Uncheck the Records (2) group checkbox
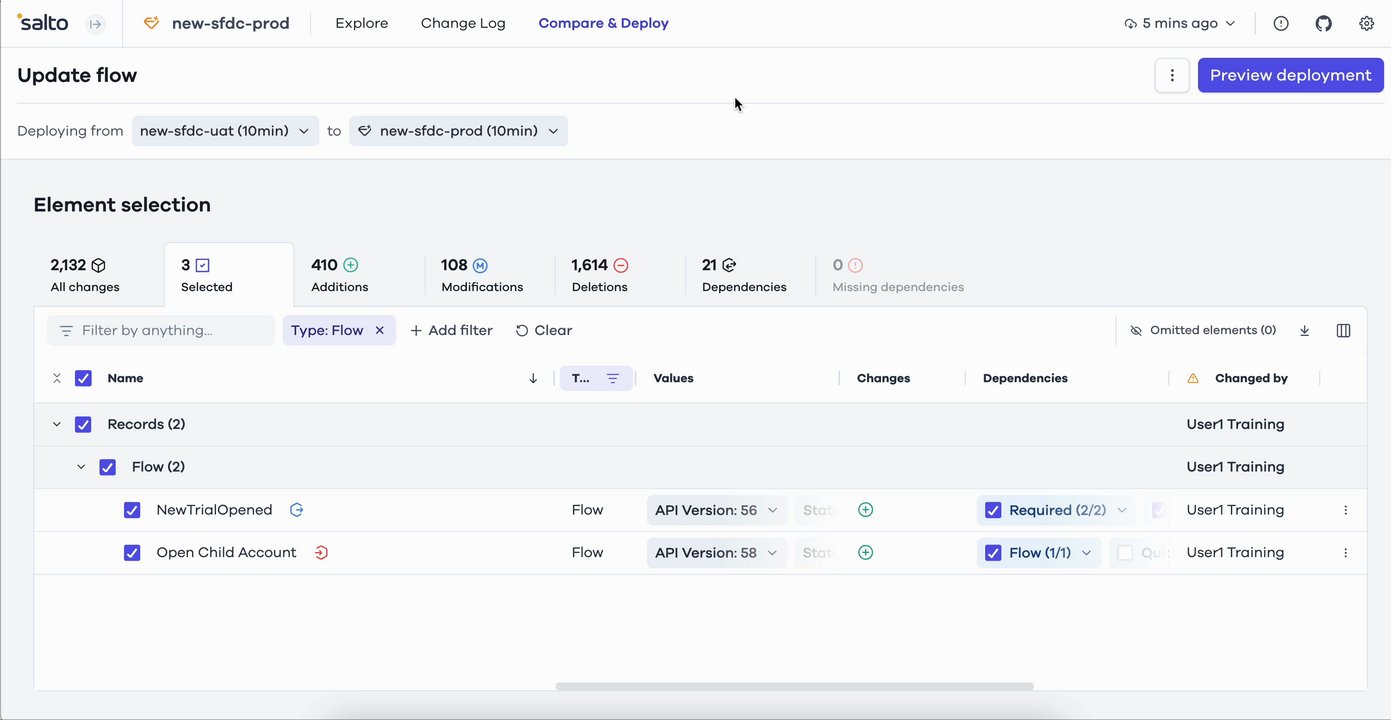Image resolution: width=1391 pixels, height=720 pixels. [84, 424]
